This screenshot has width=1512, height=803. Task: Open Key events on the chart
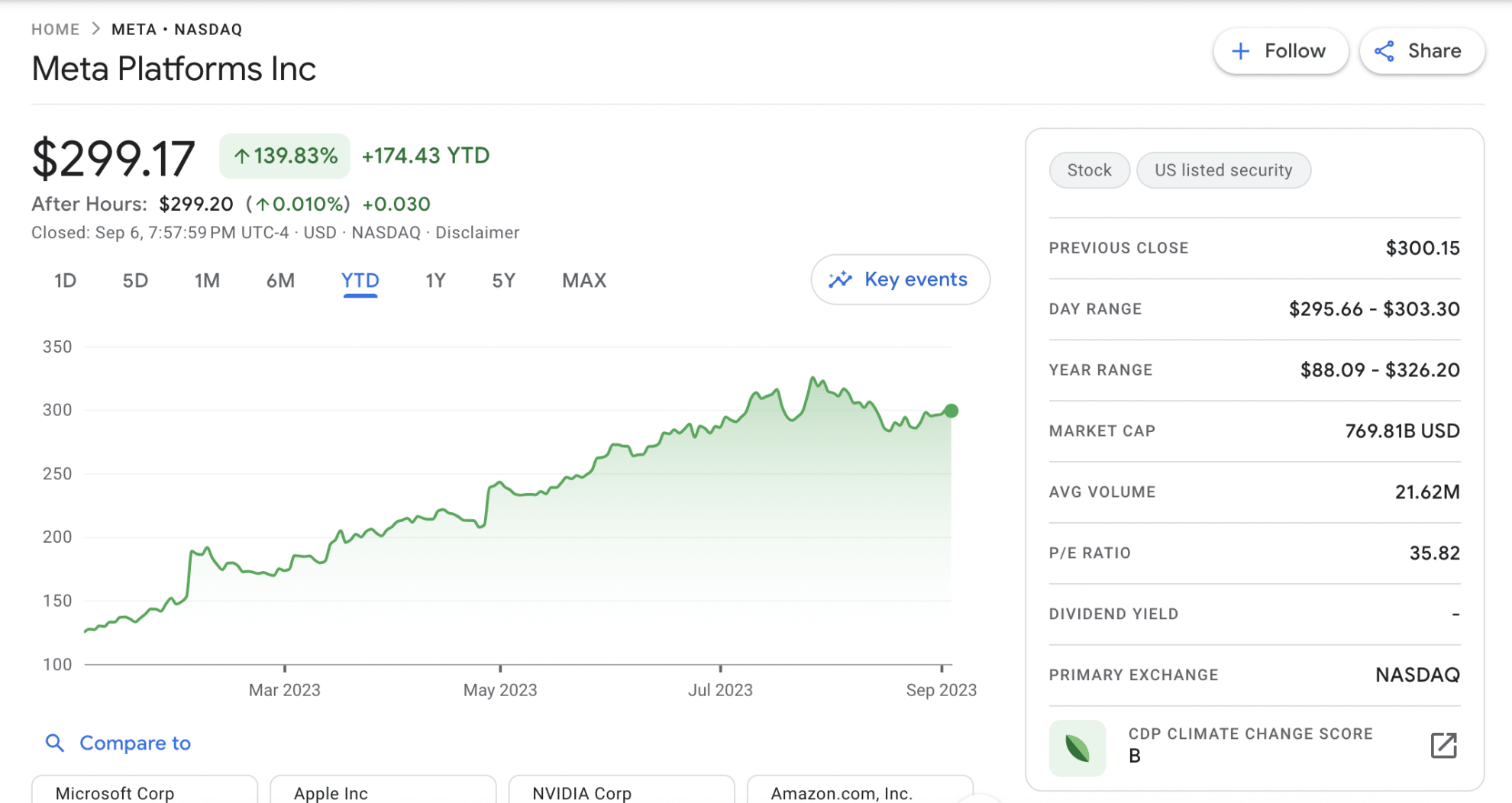900,279
